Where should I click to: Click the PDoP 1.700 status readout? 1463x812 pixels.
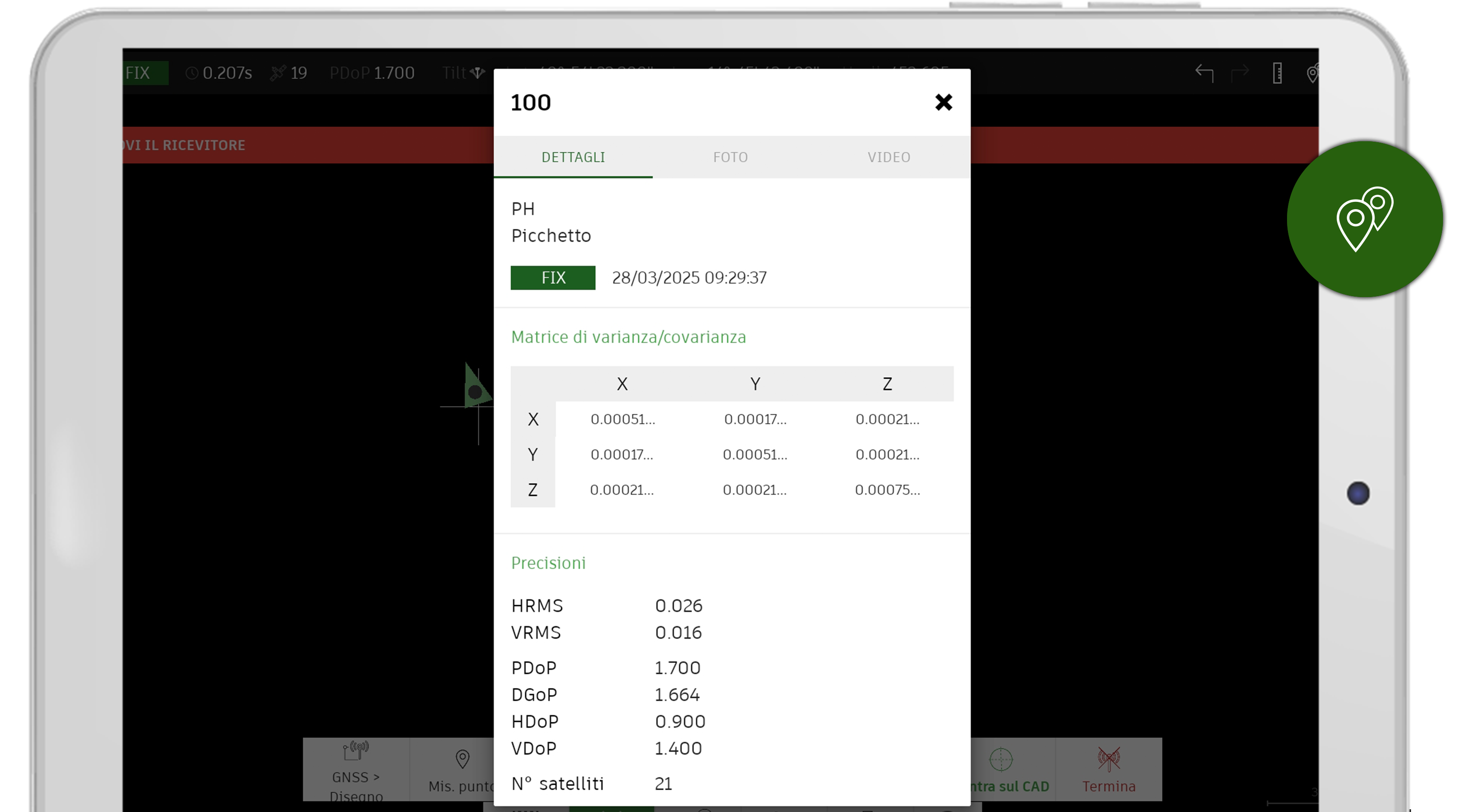coord(372,73)
